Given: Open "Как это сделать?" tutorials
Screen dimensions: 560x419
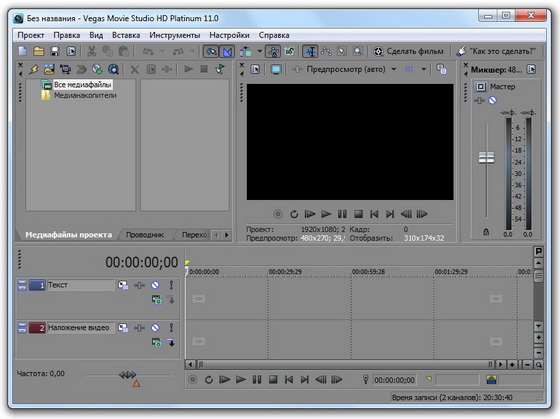Looking at the screenshot, I should click(496, 51).
